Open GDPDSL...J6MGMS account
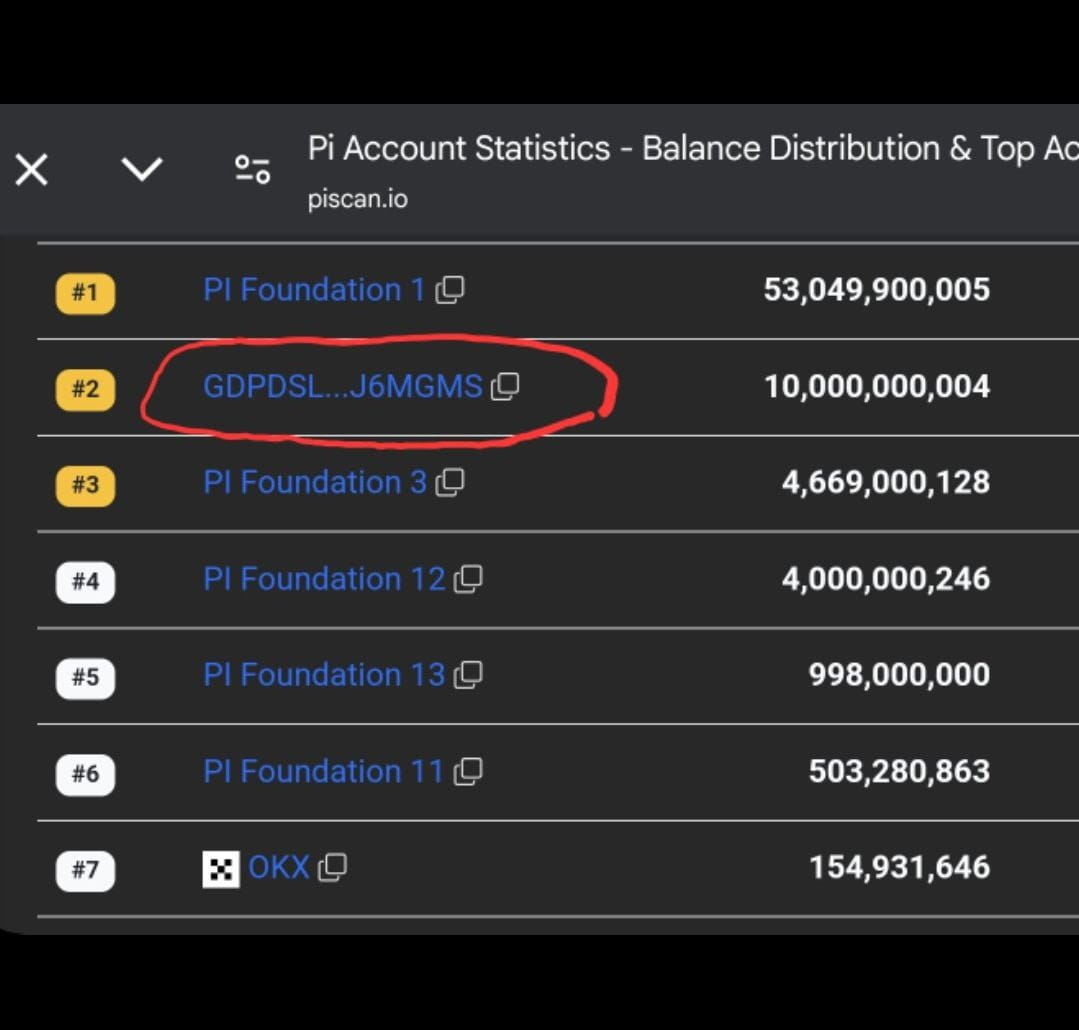Image resolution: width=1079 pixels, height=1030 pixels. pyautogui.click(x=343, y=386)
